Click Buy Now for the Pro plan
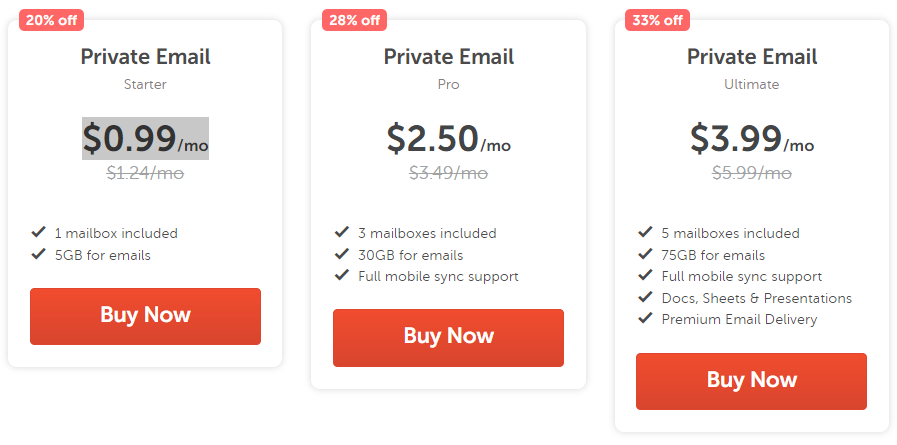This screenshot has width=897, height=445. point(448,337)
